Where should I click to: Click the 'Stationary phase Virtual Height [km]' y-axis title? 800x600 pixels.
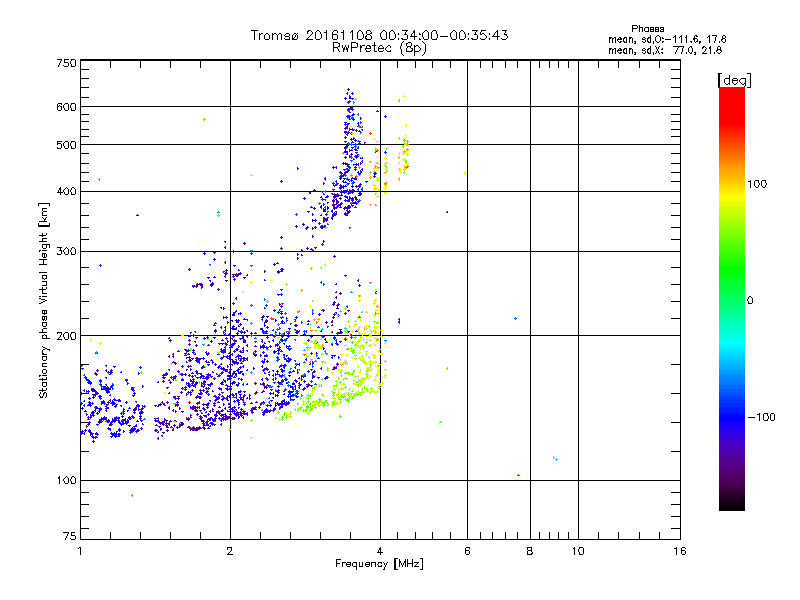point(44,300)
